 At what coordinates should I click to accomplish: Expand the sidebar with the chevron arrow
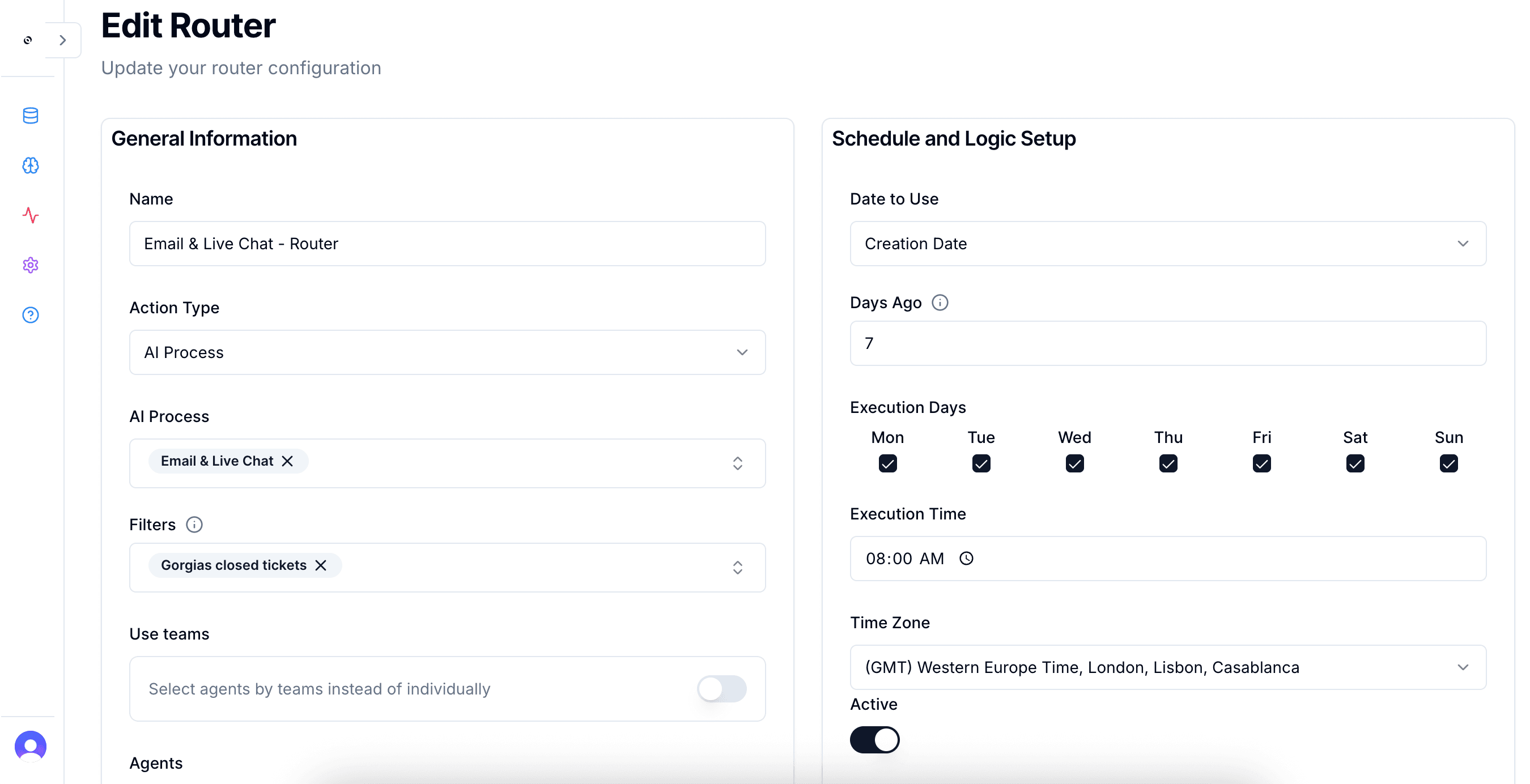pos(63,40)
